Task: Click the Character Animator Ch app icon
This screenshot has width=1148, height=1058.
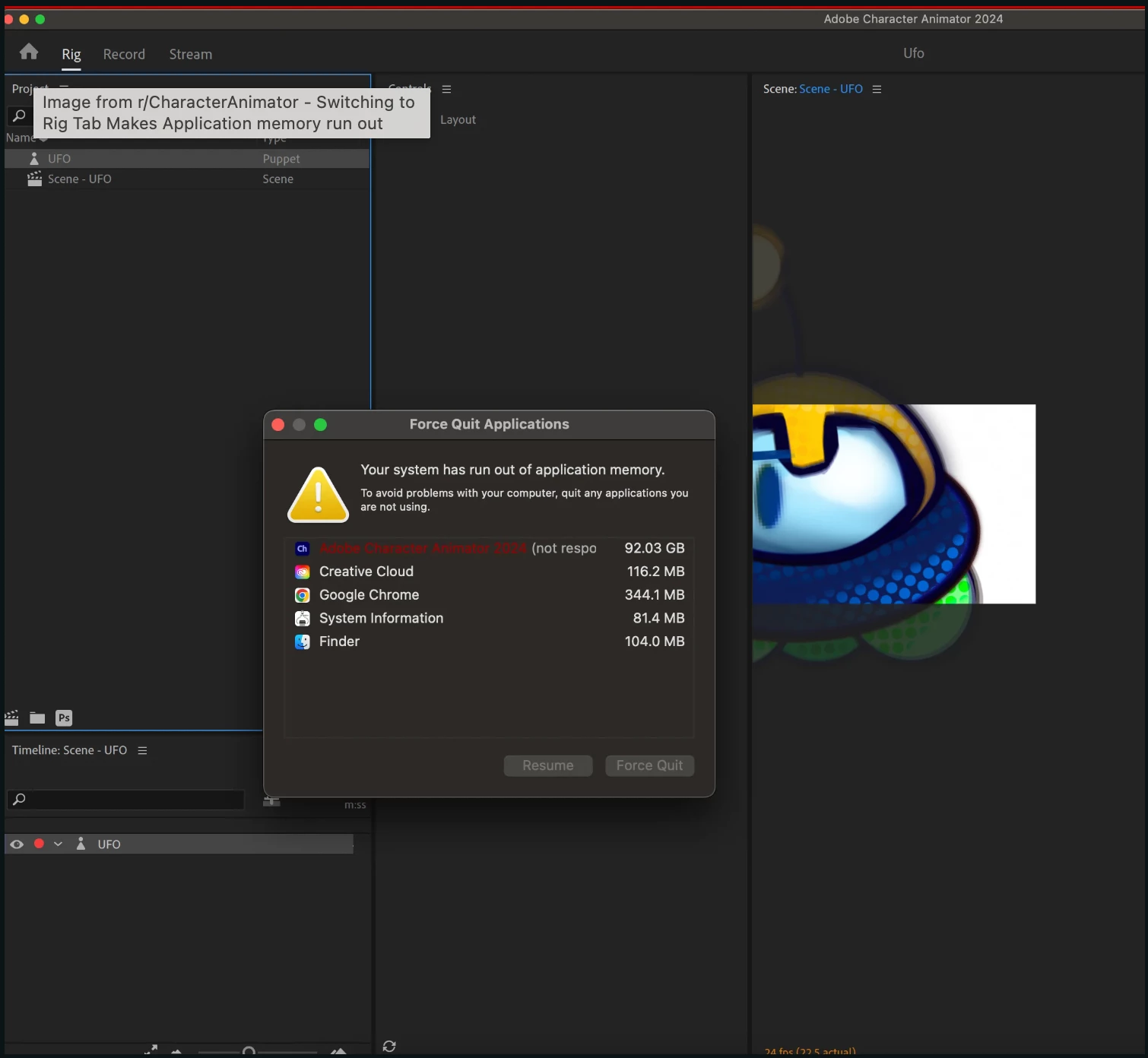Action: [303, 548]
